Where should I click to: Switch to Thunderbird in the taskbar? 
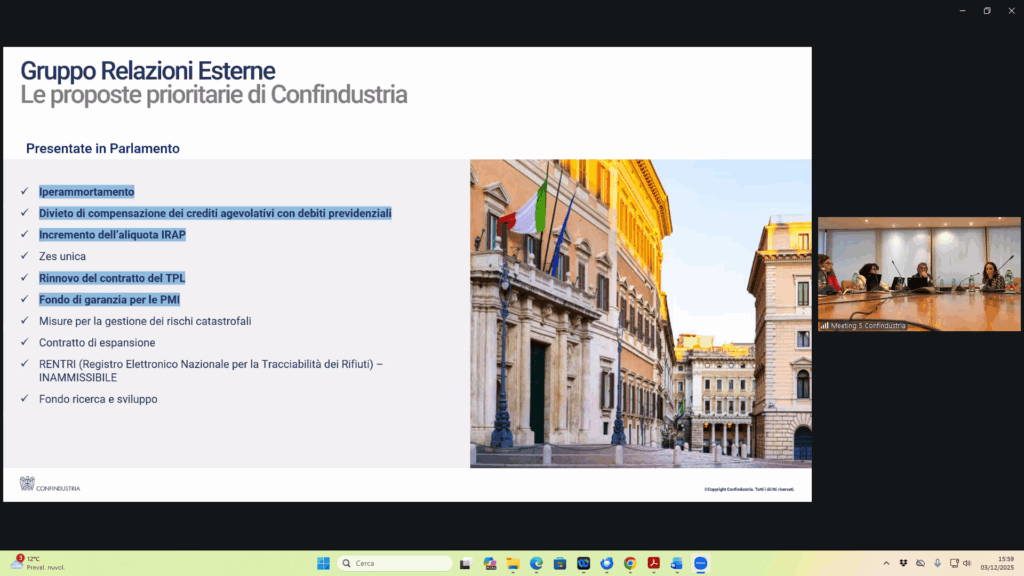(x=607, y=563)
